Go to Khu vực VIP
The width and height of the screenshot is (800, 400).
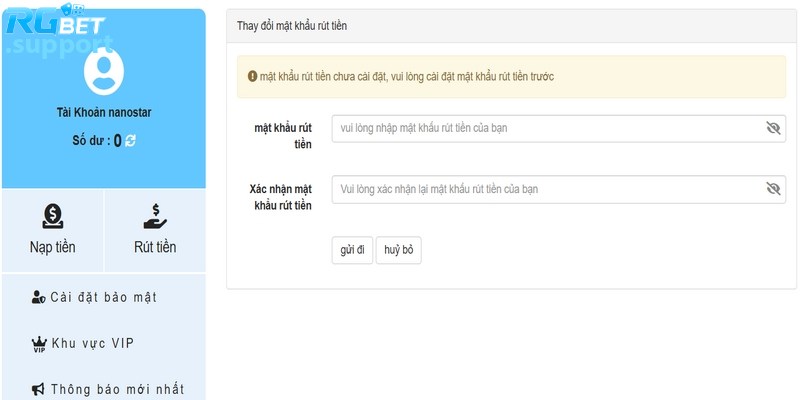pyautogui.click(x=83, y=344)
